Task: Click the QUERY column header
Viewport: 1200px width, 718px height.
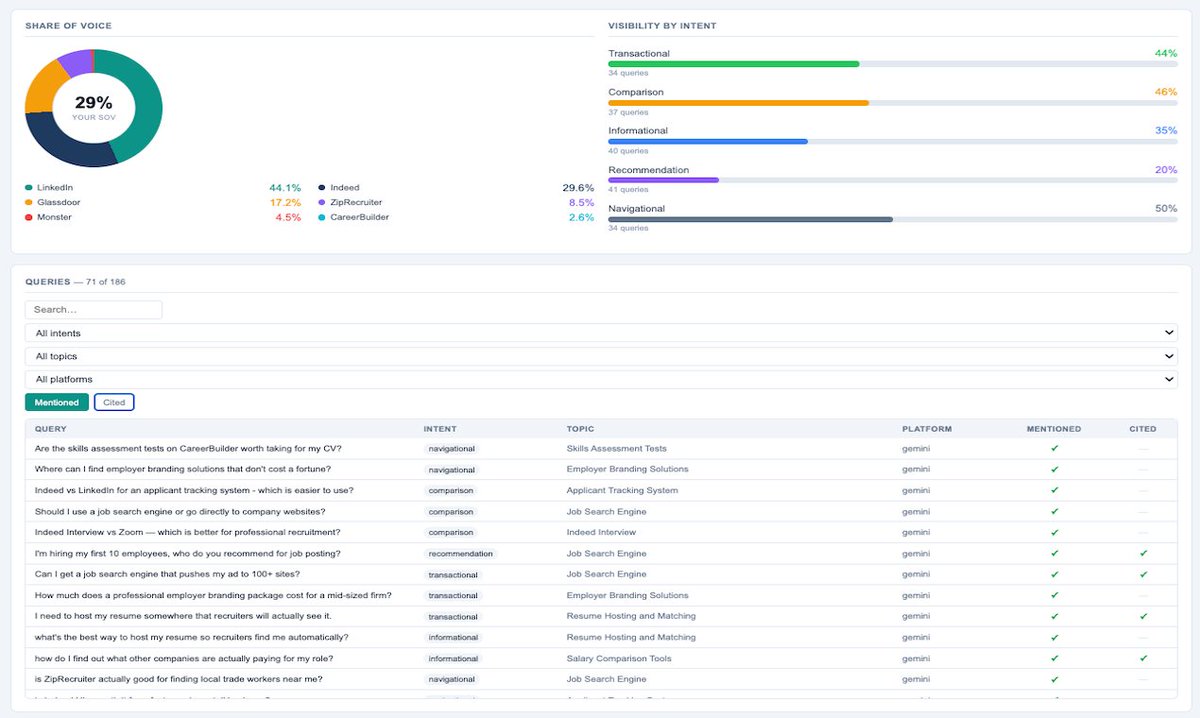Action: (51, 429)
